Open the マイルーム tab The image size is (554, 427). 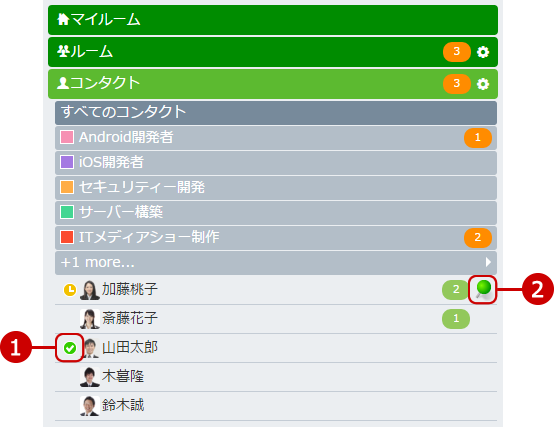pos(273,20)
